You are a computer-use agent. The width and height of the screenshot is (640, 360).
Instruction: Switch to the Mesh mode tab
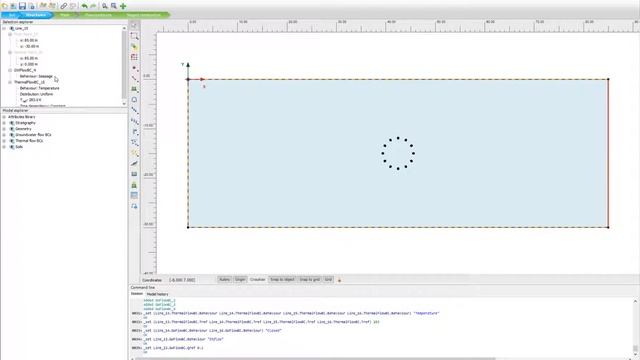[64, 15]
